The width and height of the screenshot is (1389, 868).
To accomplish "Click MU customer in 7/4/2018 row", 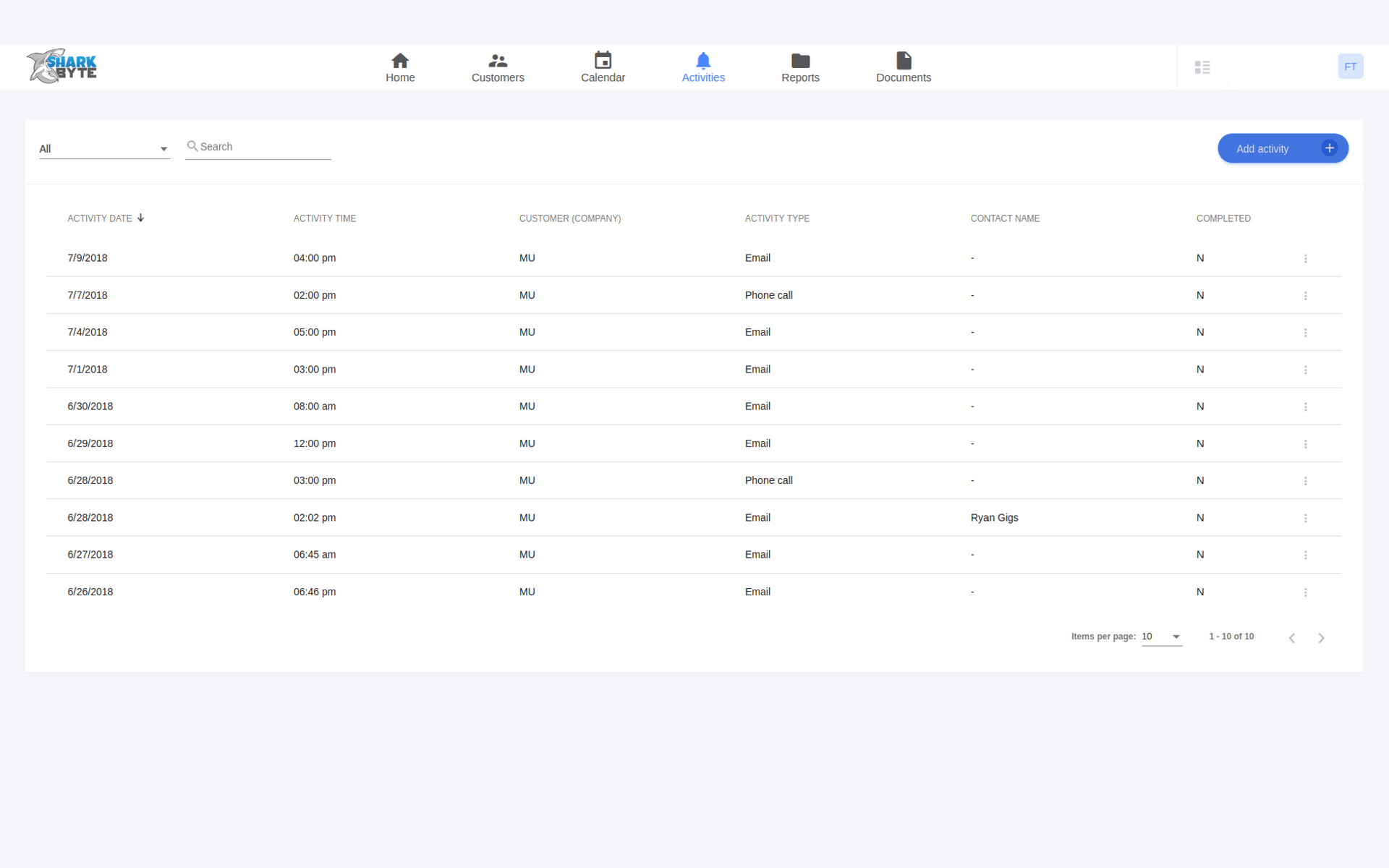I will click(x=527, y=332).
